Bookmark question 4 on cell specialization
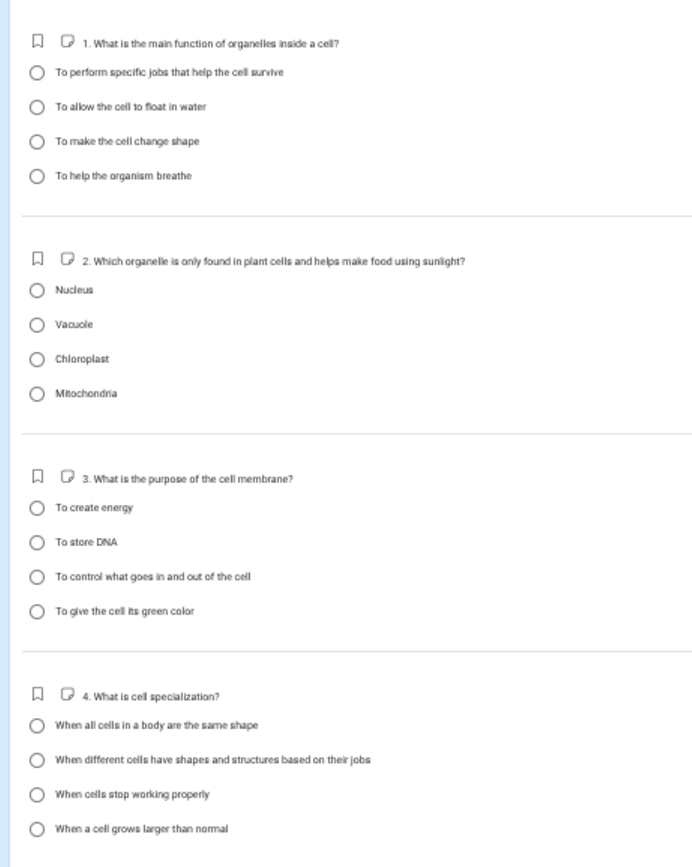This screenshot has width=692, height=867. point(38,694)
